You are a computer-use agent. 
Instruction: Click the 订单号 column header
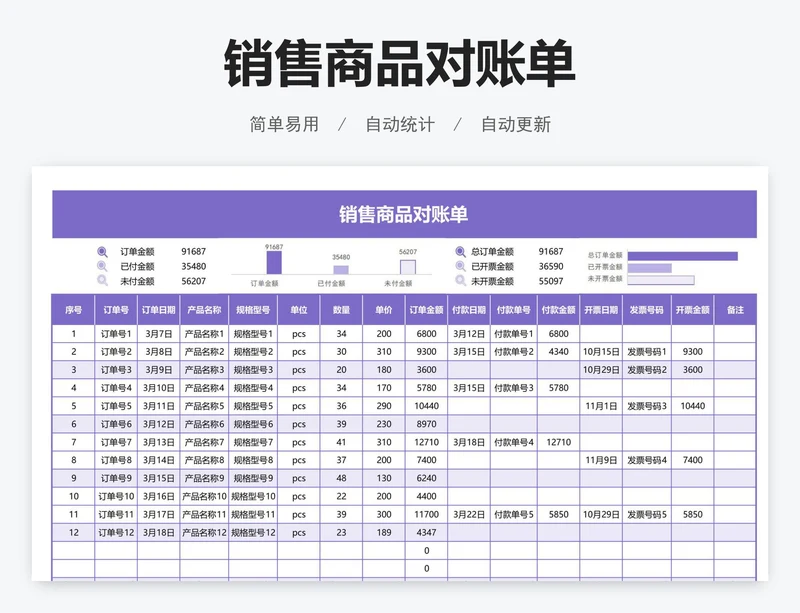click(116, 310)
